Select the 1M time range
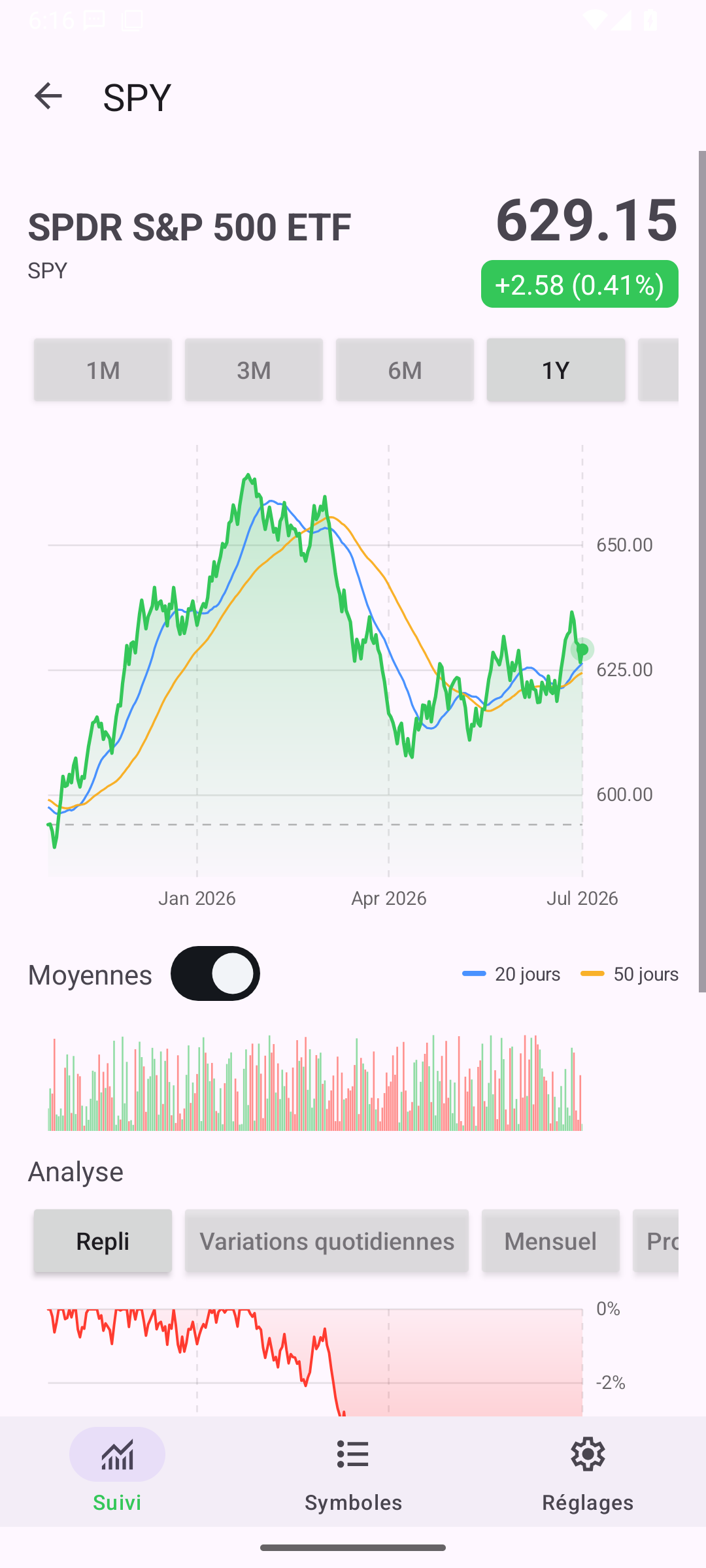Screen dimensions: 706x1568 click(103, 370)
